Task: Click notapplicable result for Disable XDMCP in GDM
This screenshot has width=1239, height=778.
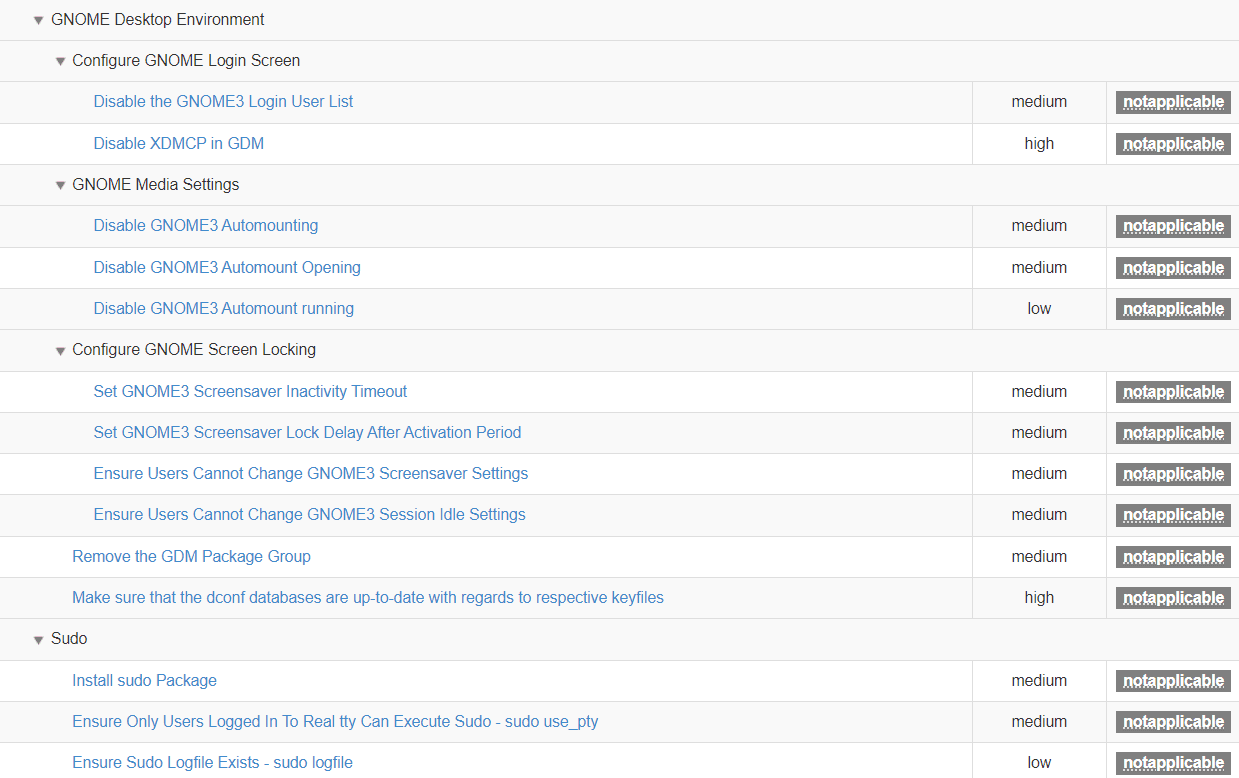Action: [1173, 144]
